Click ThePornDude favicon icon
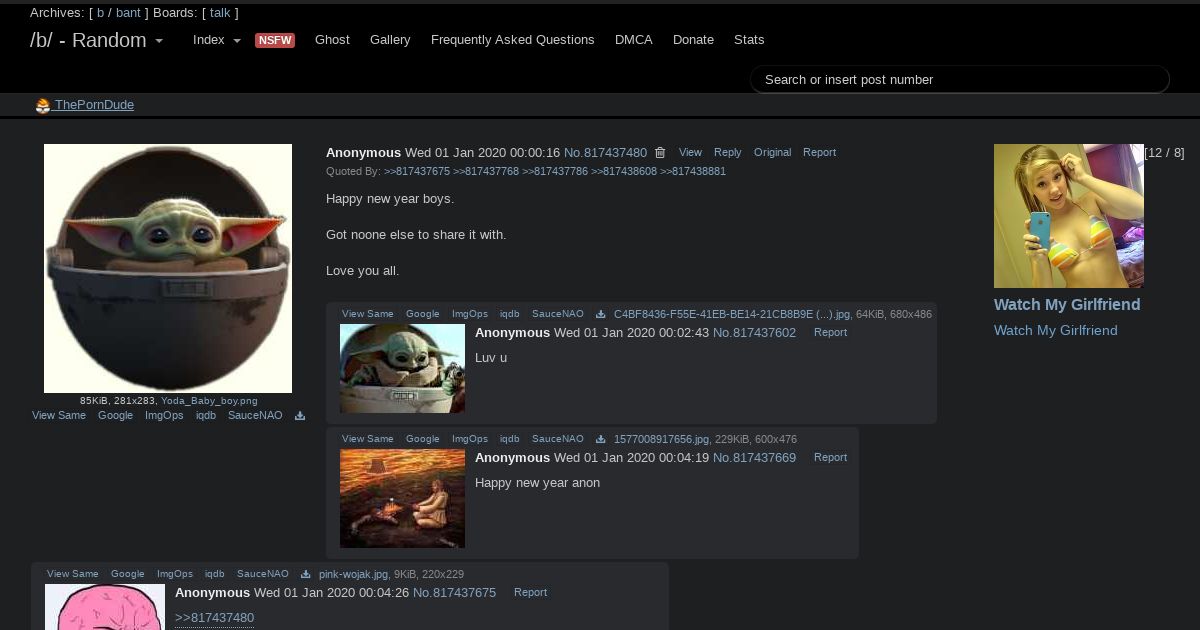The image size is (1200, 630). coord(43,106)
